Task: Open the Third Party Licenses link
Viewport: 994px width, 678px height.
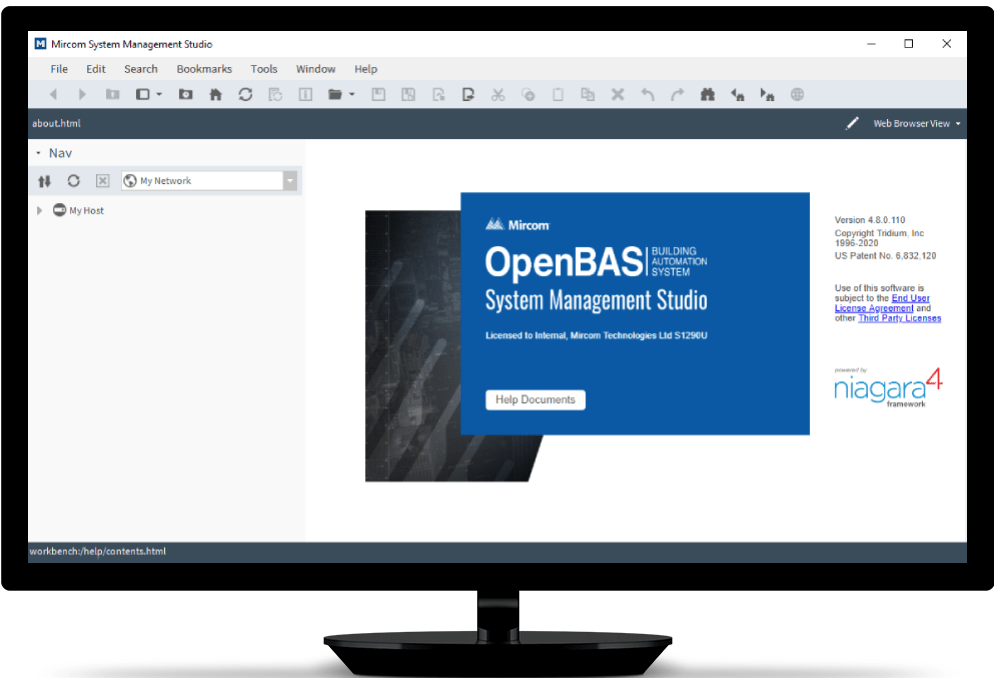Action: [900, 318]
